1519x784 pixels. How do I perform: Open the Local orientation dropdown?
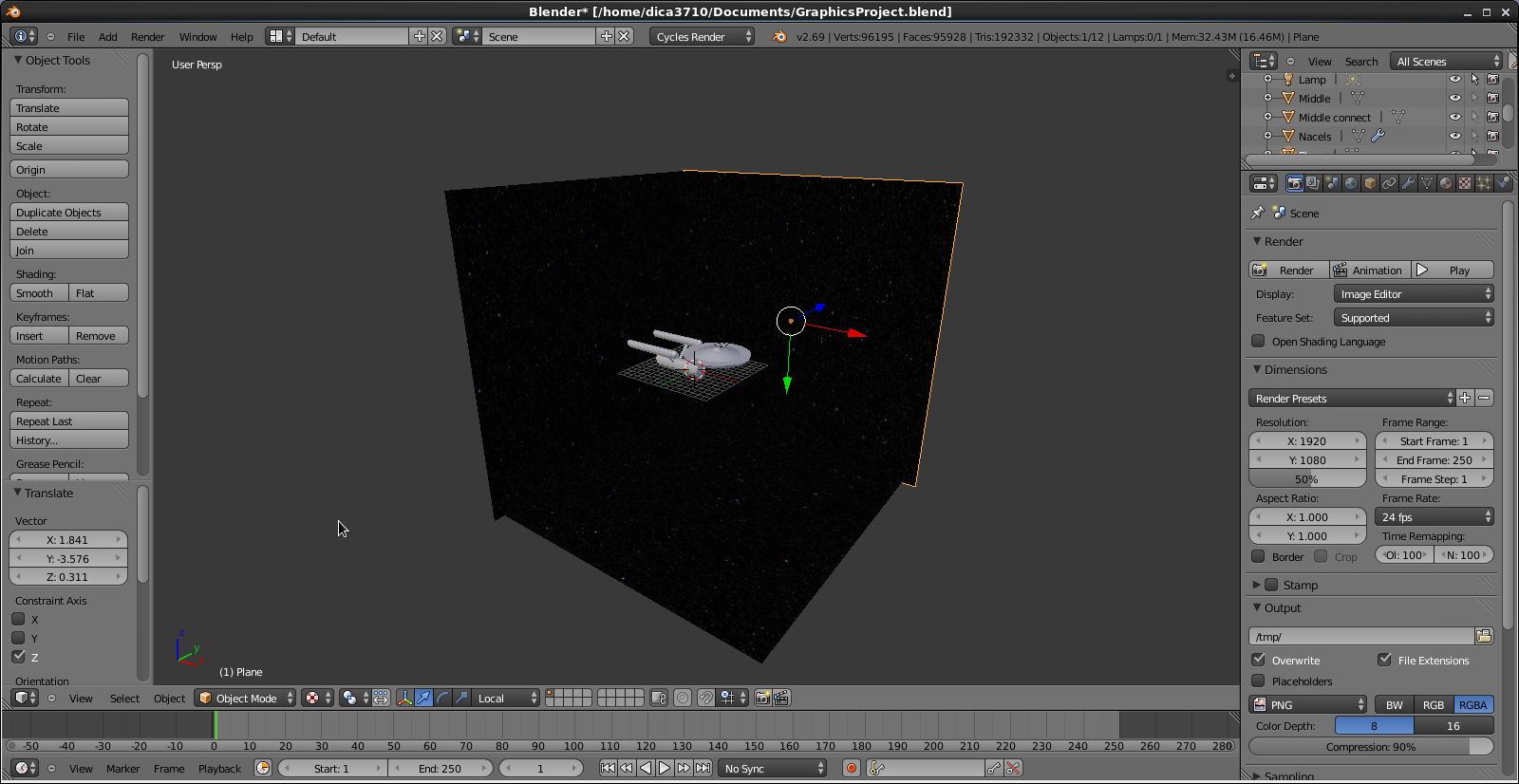tap(505, 698)
